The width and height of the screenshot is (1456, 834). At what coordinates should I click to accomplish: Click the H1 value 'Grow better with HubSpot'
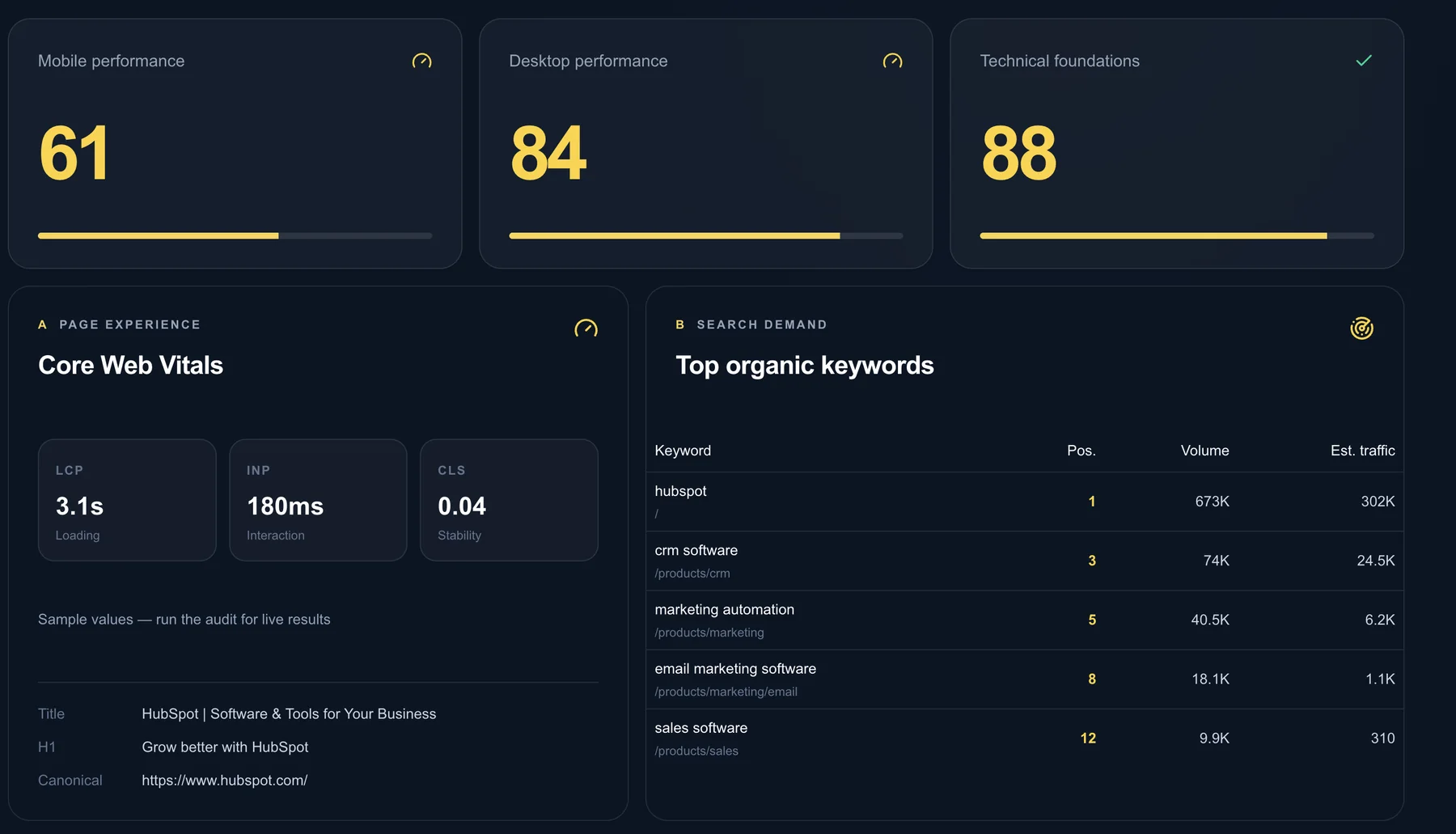point(225,747)
